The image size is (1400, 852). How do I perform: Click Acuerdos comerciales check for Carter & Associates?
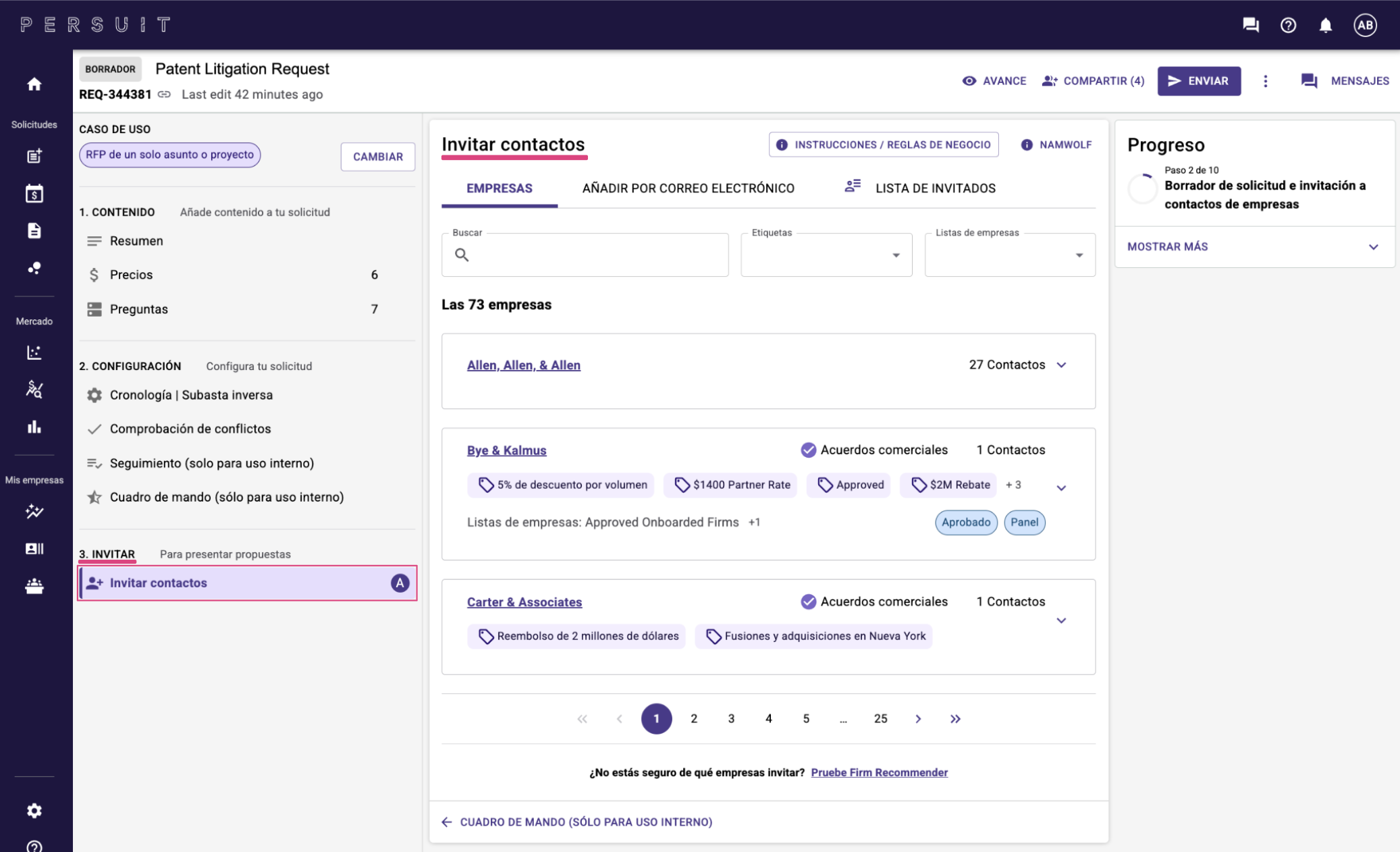pos(808,602)
